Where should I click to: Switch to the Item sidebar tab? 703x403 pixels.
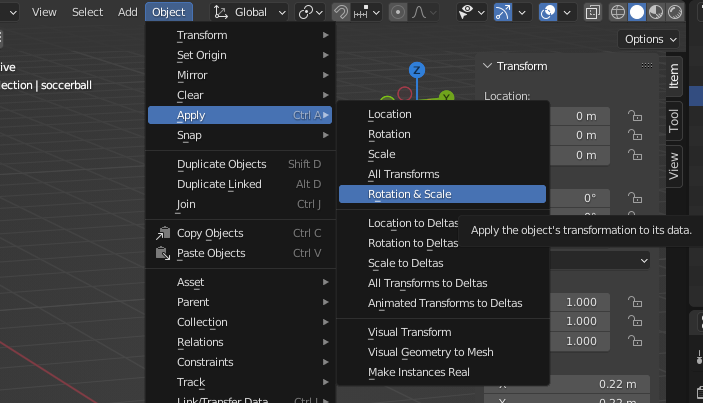point(674,76)
